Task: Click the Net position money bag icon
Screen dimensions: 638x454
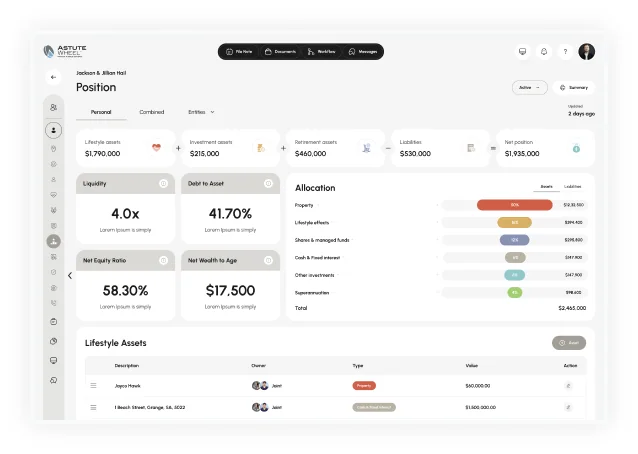Action: [x=576, y=148]
